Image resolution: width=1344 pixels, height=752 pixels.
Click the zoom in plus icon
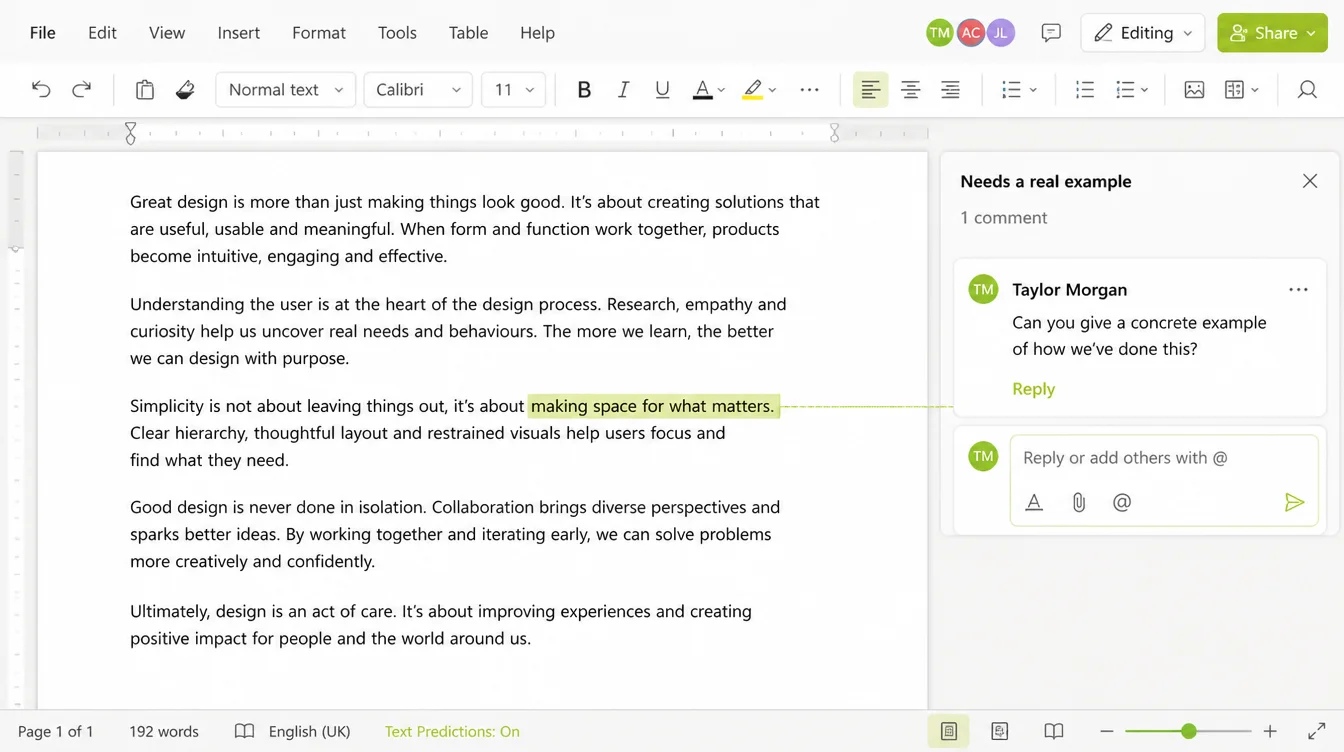coord(1270,732)
